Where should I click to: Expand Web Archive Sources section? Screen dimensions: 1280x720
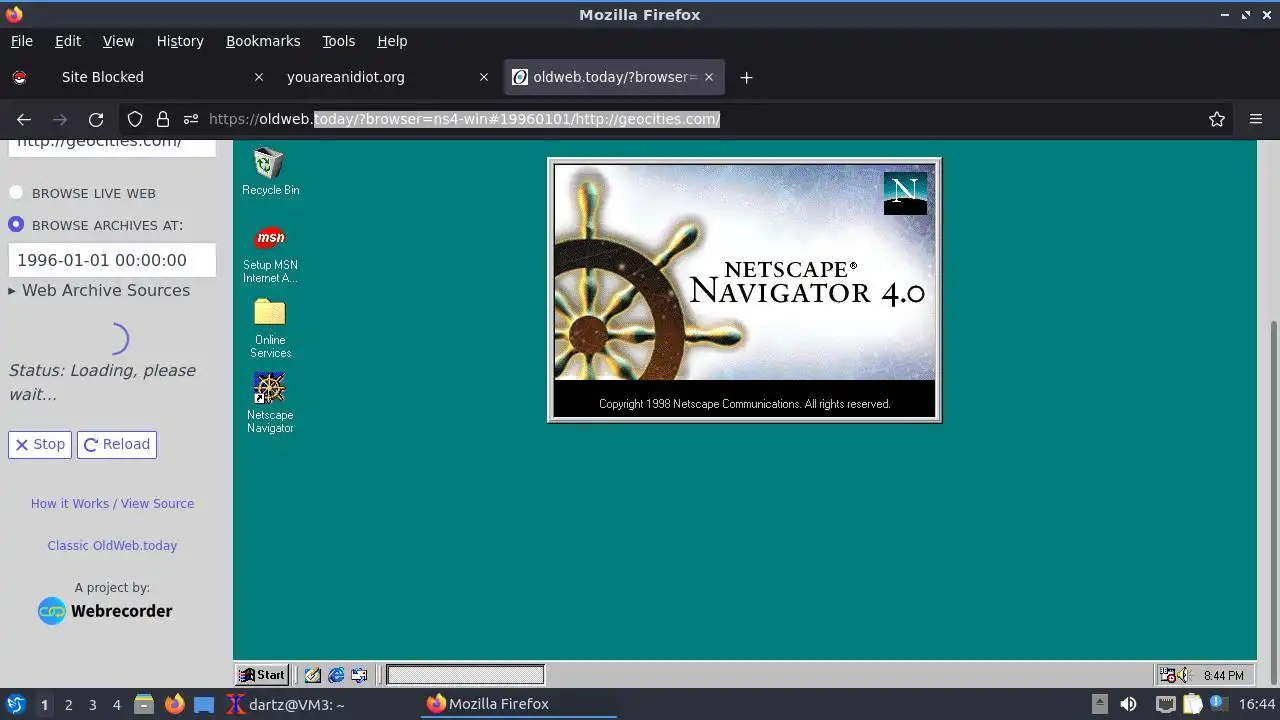point(99,290)
